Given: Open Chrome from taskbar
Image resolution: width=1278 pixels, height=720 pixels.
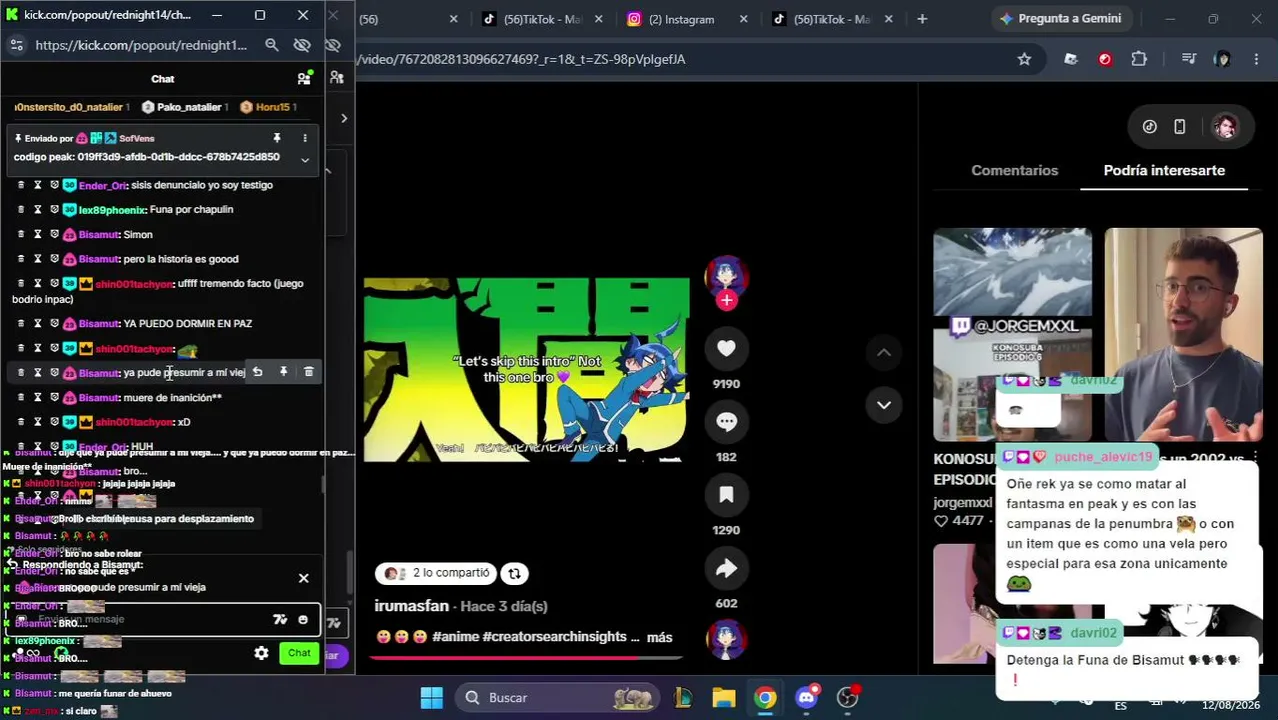Looking at the screenshot, I should click(765, 698).
